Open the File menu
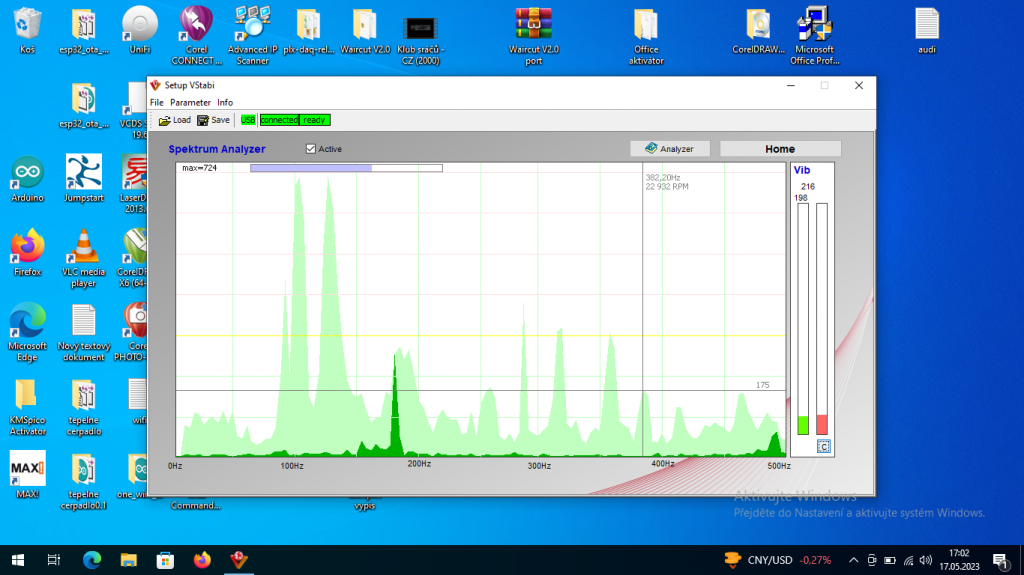Image resolution: width=1024 pixels, height=575 pixels. (x=156, y=102)
